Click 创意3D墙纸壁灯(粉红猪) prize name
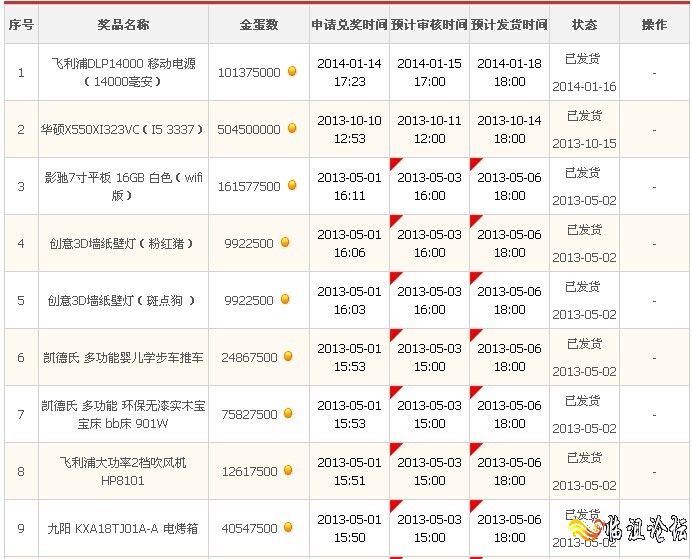This screenshot has height=559, width=692. click(122, 243)
